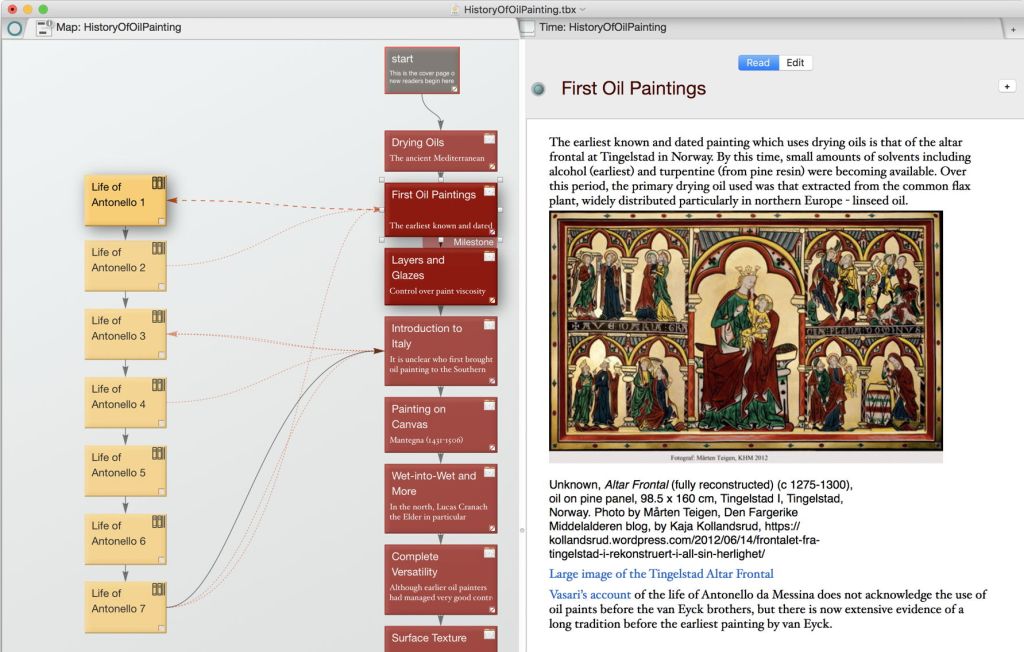The height and width of the screenshot is (652, 1024).
Task: Click the add tab plus button
Action: click(1014, 29)
